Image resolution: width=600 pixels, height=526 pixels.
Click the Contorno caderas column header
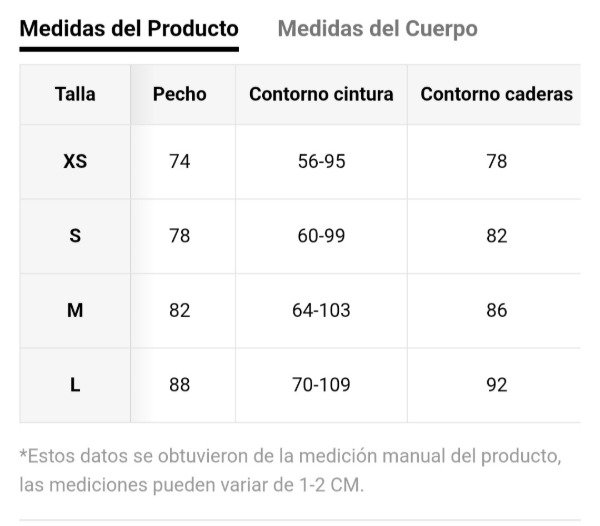tap(496, 94)
